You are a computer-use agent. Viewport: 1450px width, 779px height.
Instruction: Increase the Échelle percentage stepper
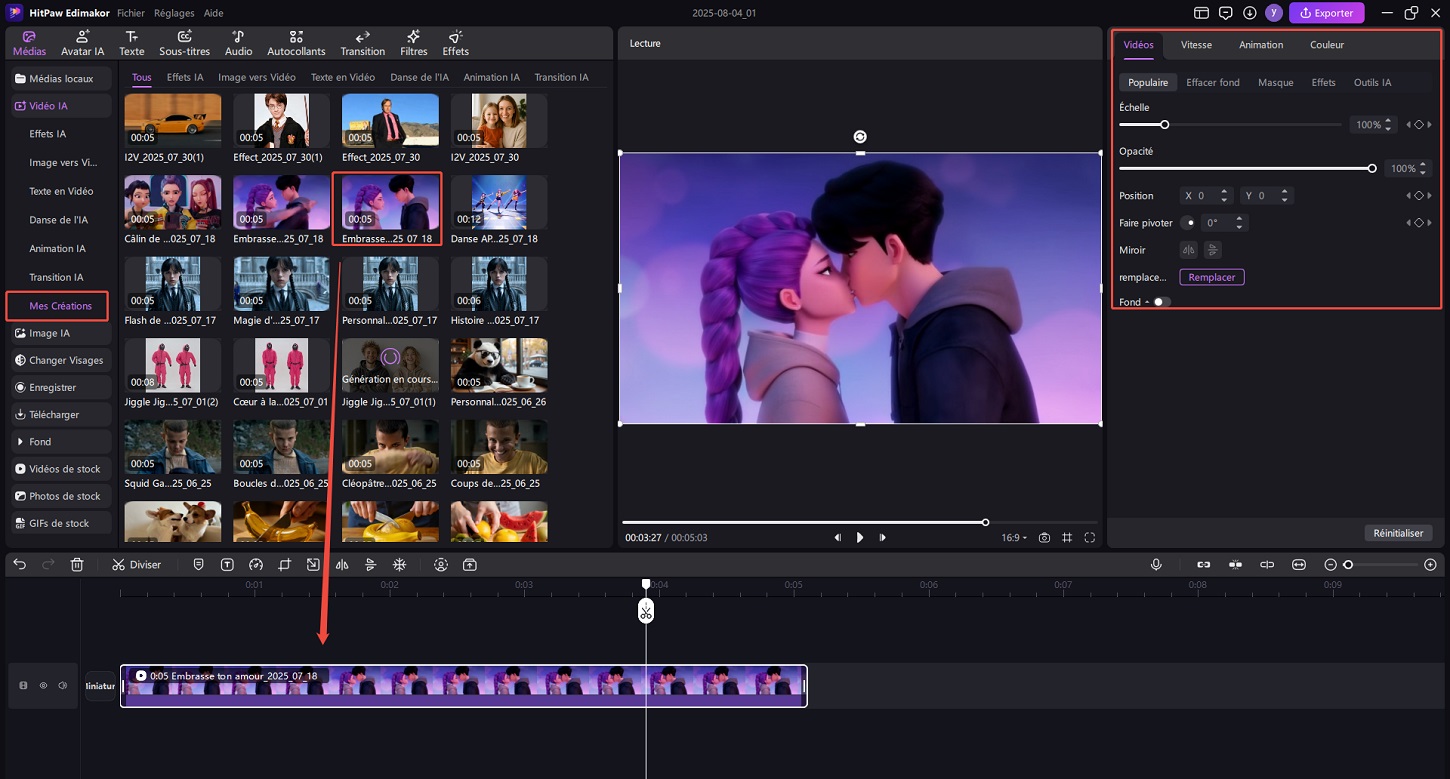tap(1389, 122)
